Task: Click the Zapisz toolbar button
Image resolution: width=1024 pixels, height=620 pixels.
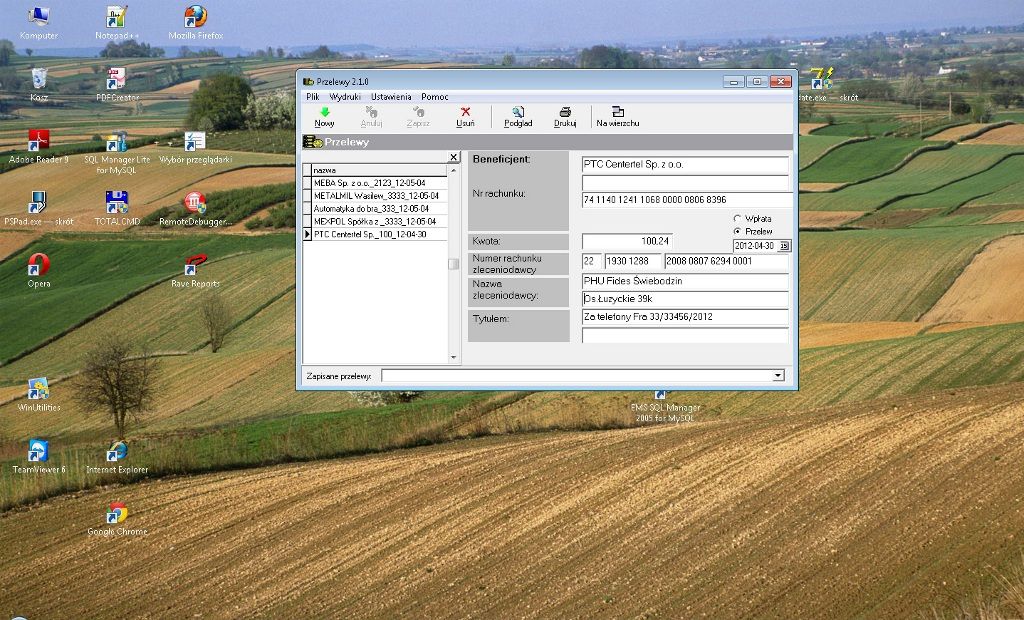Action: [418, 117]
